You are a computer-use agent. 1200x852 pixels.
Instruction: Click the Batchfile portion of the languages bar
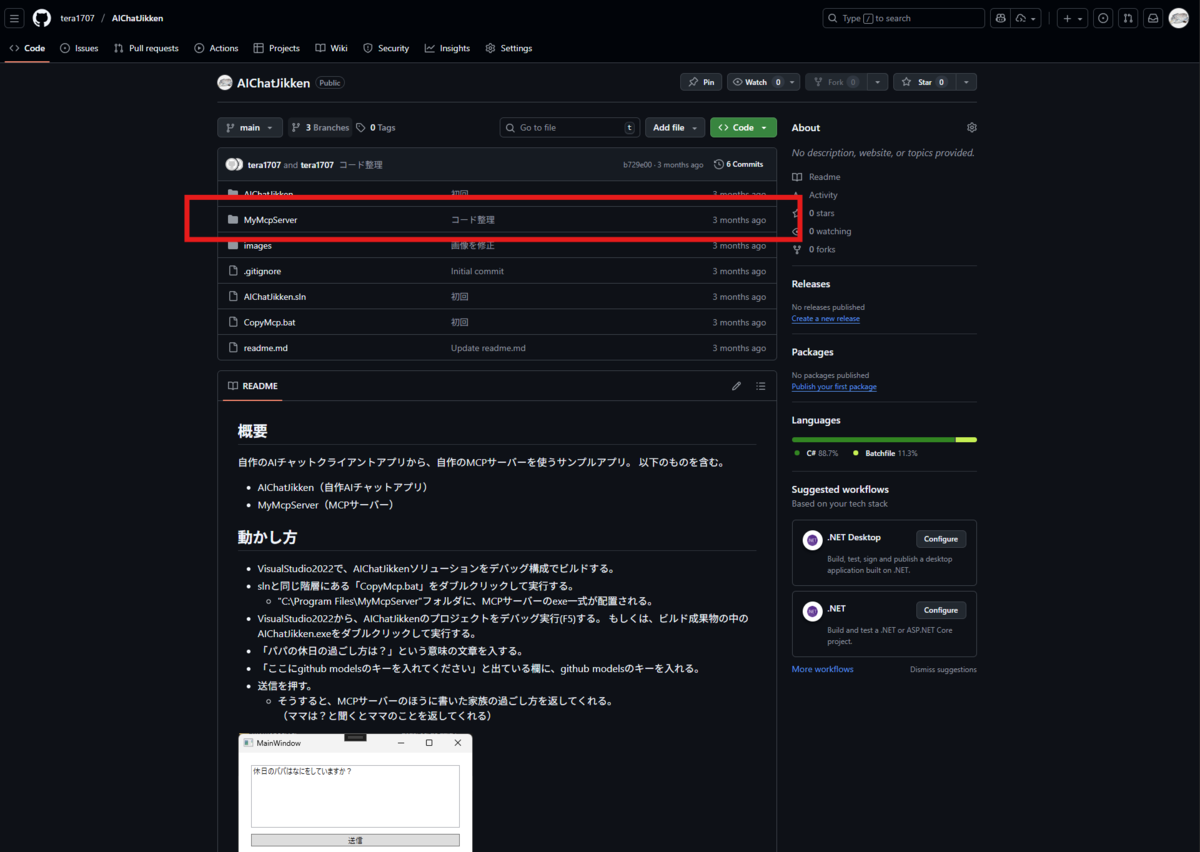click(x=966, y=440)
